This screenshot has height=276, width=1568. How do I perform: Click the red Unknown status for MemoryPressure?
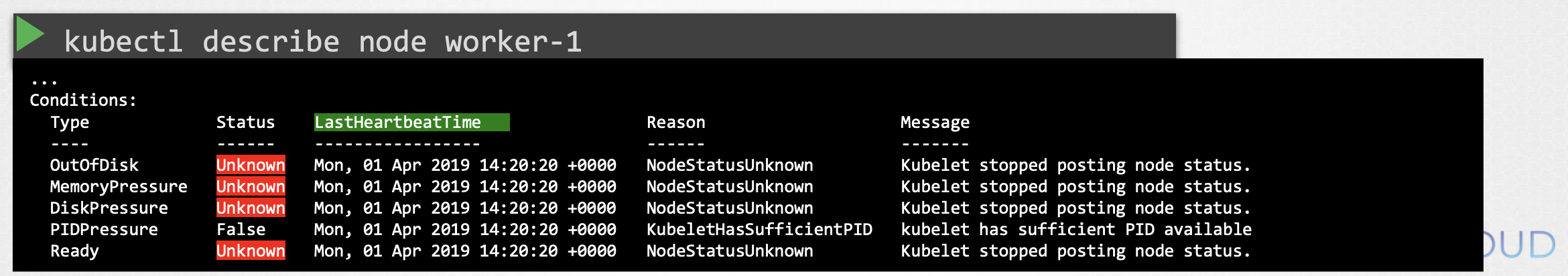click(x=251, y=186)
